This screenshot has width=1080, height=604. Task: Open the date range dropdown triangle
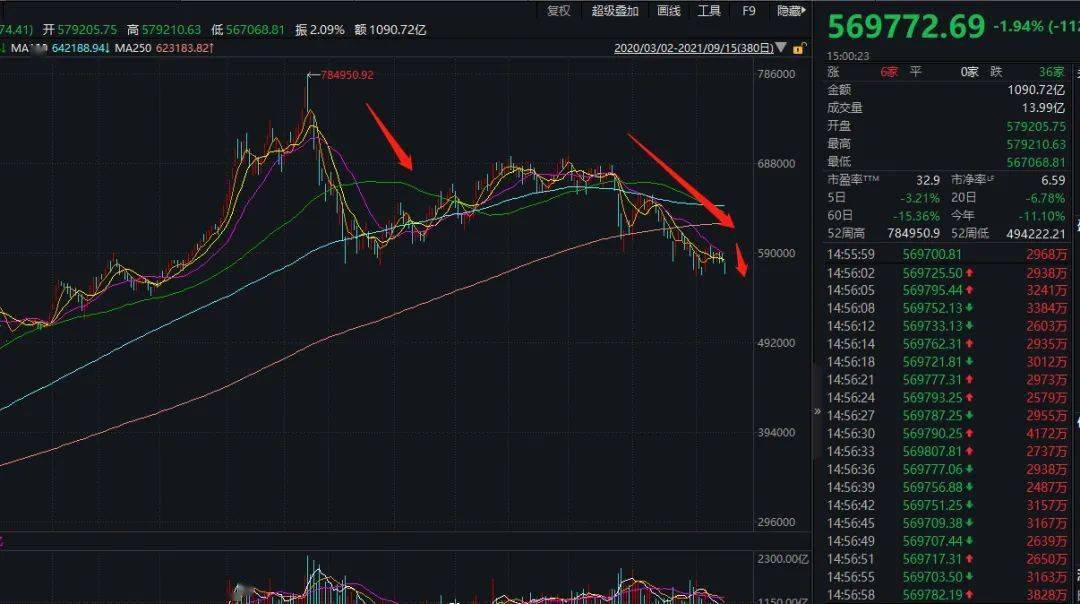click(781, 48)
